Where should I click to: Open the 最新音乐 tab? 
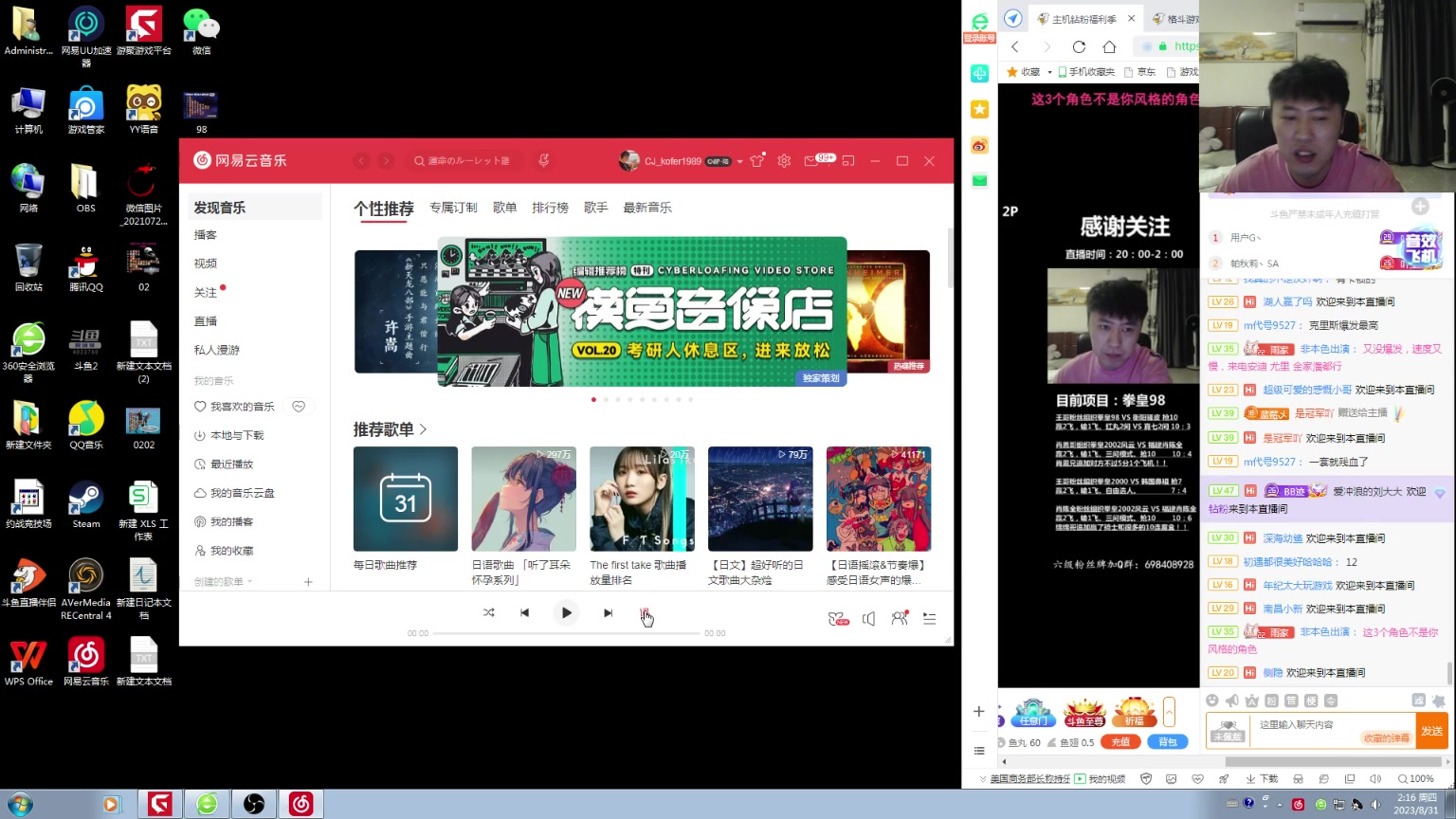tap(647, 208)
